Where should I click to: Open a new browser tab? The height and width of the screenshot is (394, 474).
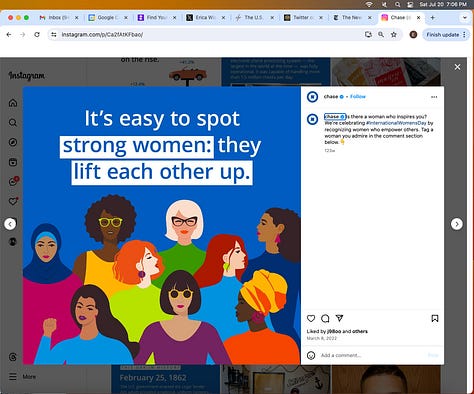point(432,18)
